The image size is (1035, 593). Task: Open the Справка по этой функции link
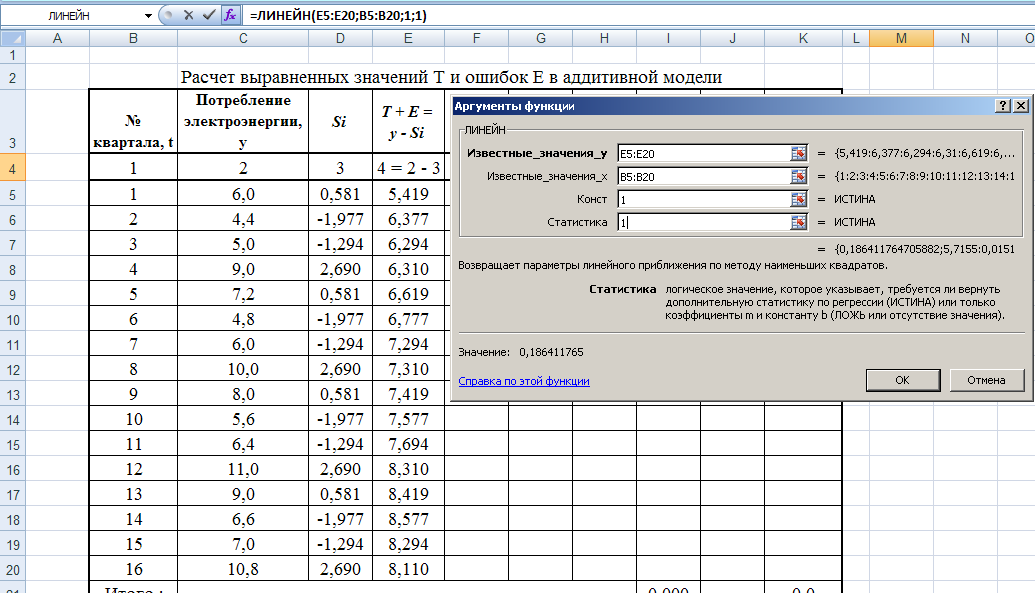(x=523, y=381)
